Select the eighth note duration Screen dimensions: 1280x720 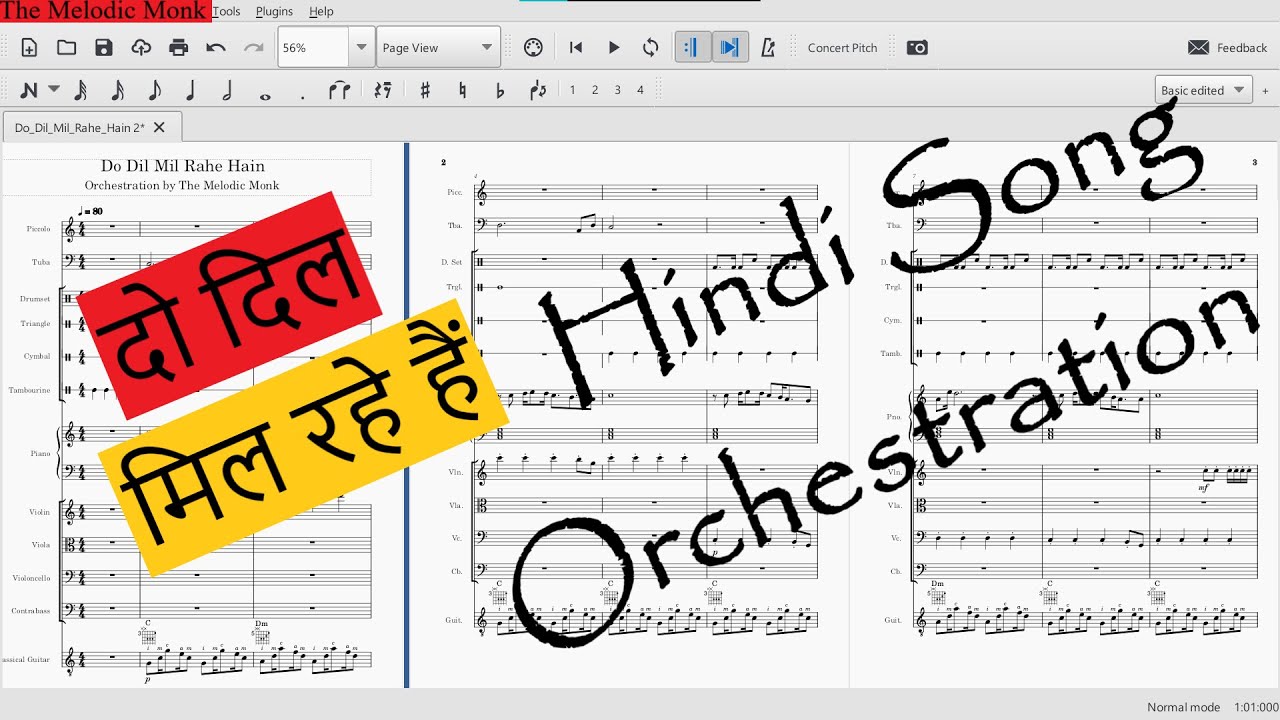154,90
